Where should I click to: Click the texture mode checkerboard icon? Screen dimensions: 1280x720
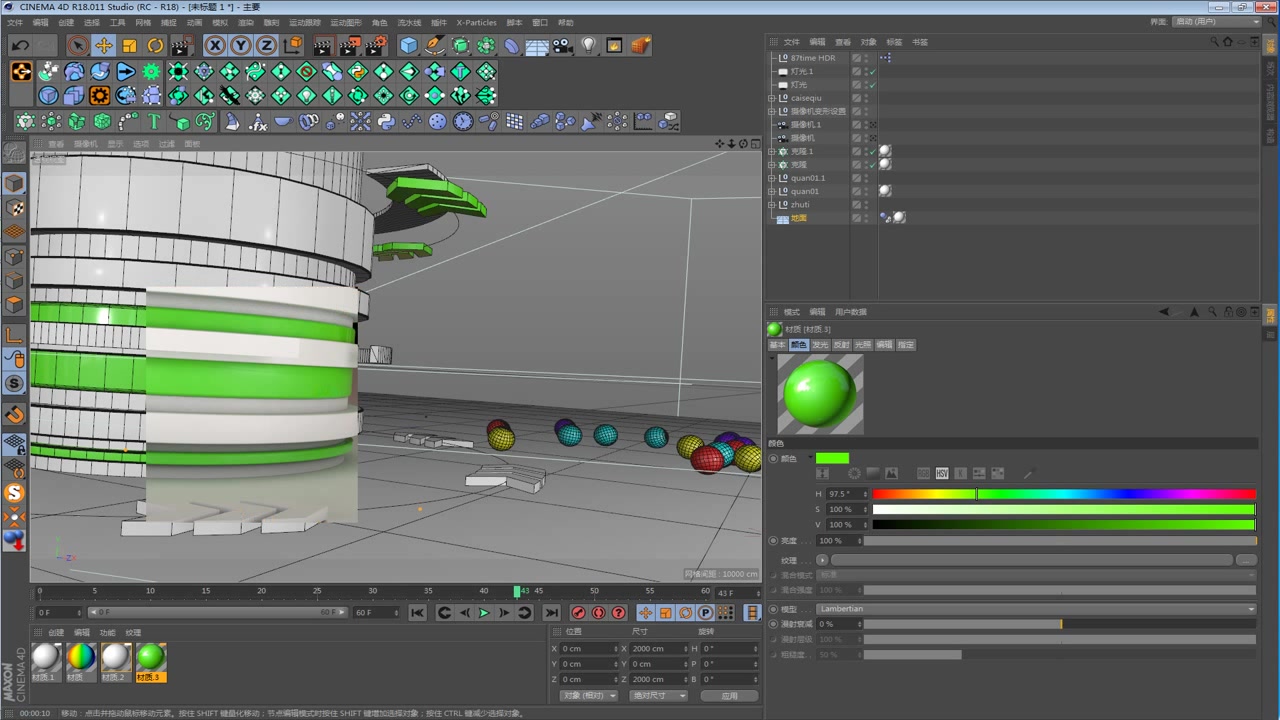(15, 208)
